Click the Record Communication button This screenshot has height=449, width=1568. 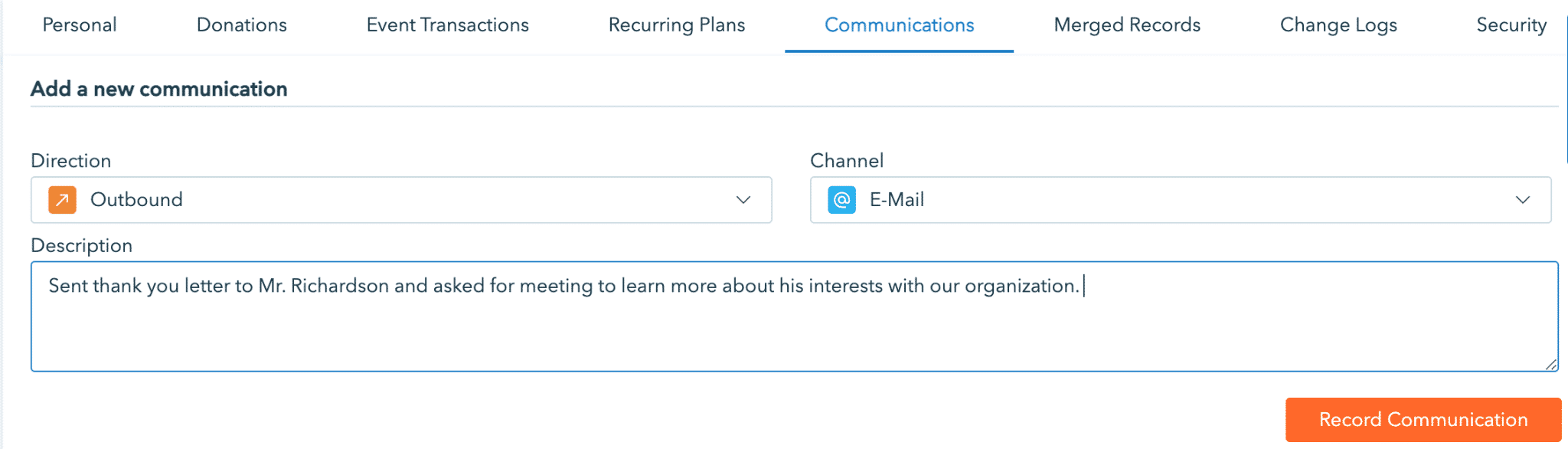pyautogui.click(x=1422, y=419)
